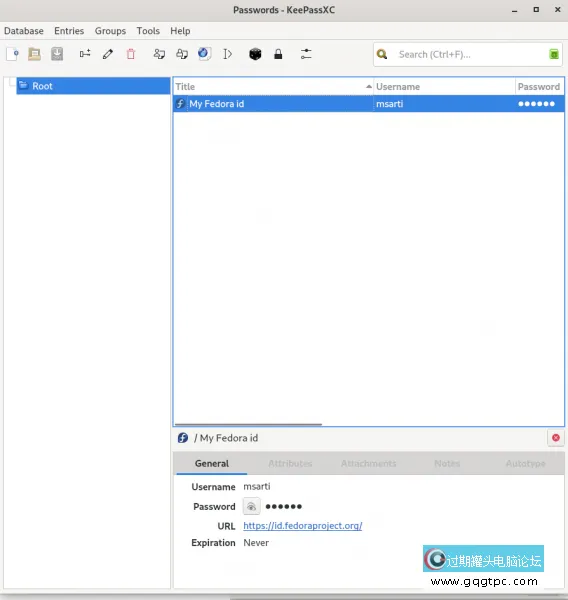Click the Password column header
The image size is (568, 600).
point(539,87)
